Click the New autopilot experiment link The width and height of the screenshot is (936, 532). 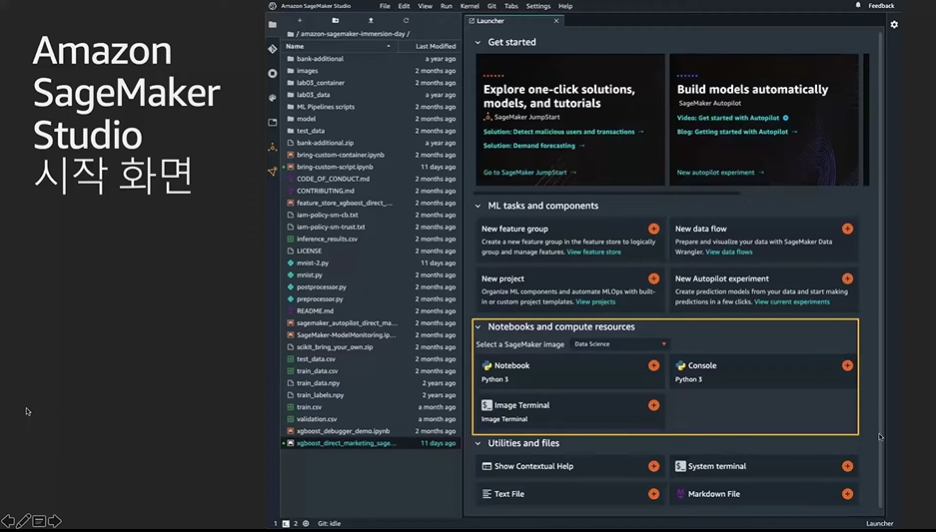tap(720, 173)
